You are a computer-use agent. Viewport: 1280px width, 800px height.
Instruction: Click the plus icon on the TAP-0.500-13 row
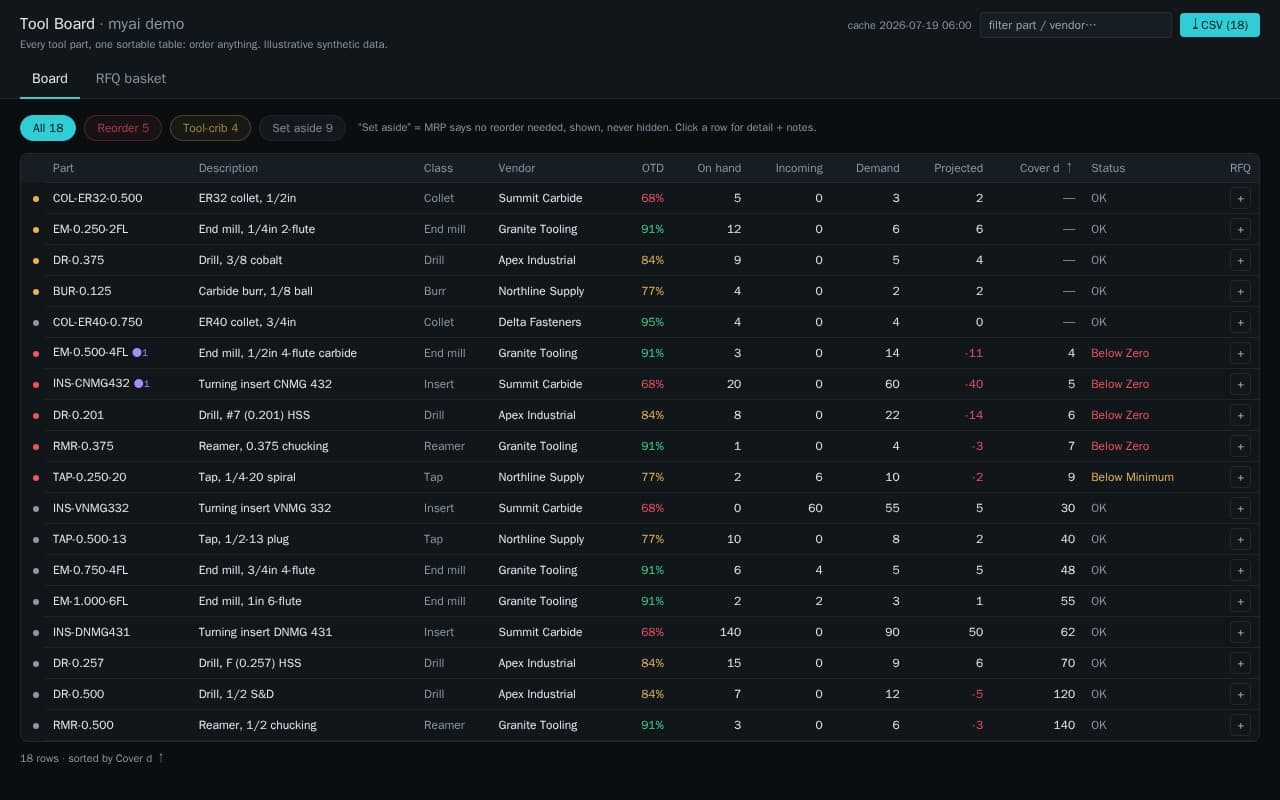tap(1240, 539)
